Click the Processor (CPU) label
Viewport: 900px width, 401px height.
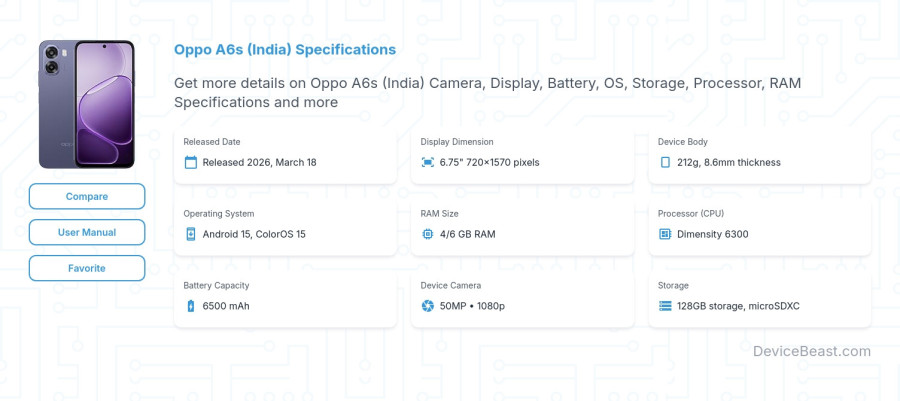click(x=690, y=213)
